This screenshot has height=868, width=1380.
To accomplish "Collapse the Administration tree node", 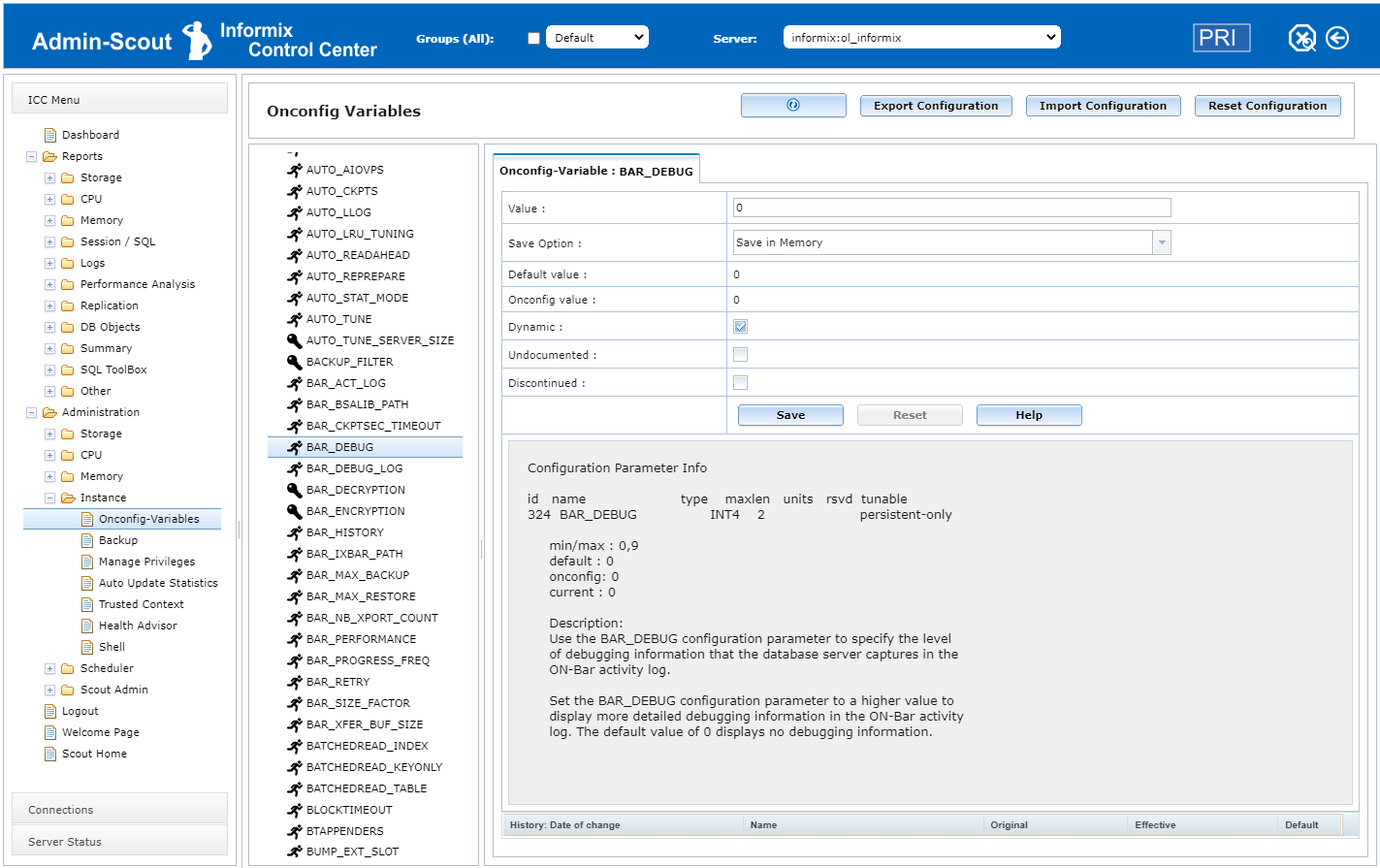I will click(31, 412).
